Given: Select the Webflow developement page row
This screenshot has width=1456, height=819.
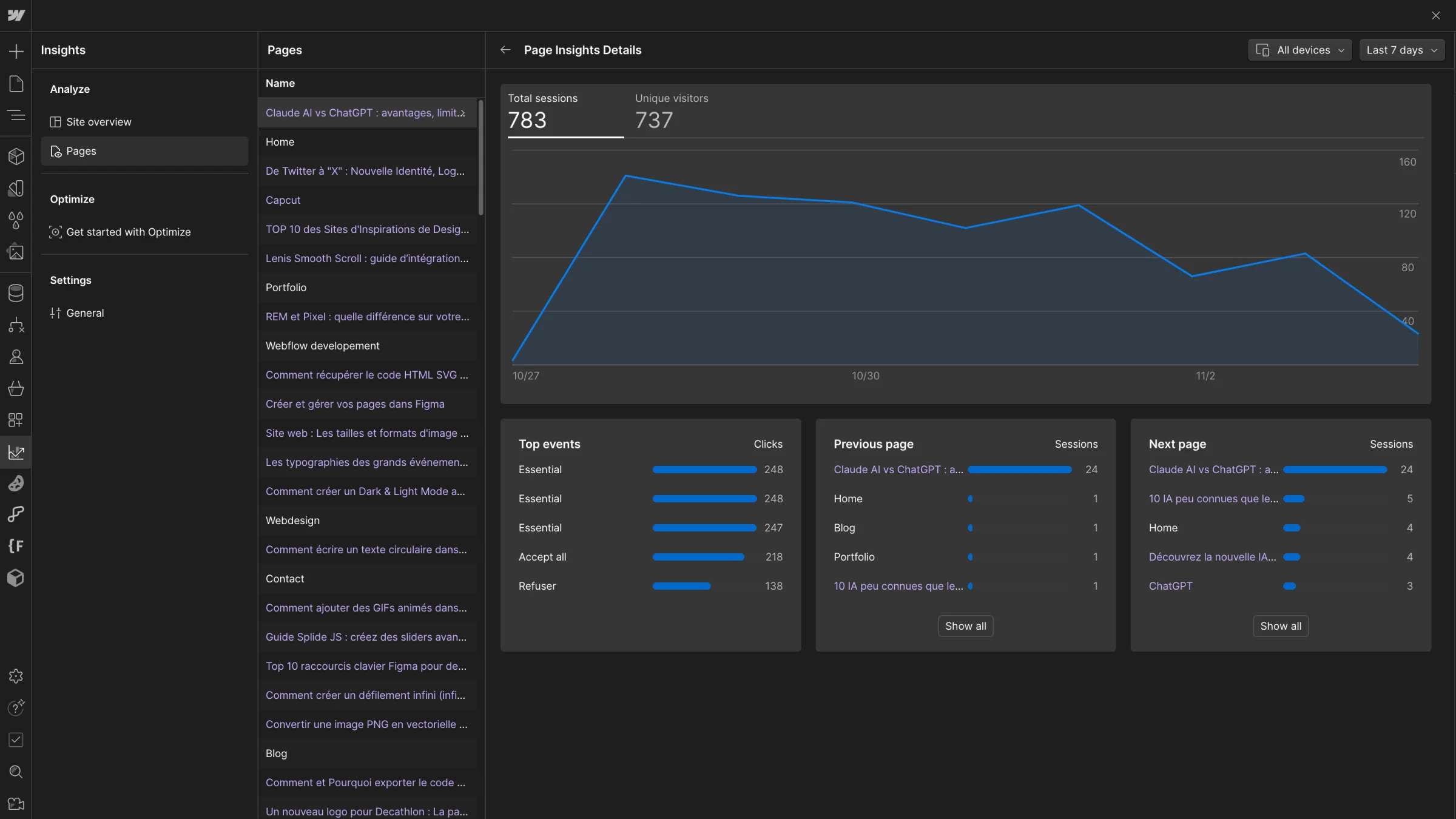Looking at the screenshot, I should 368,346.
